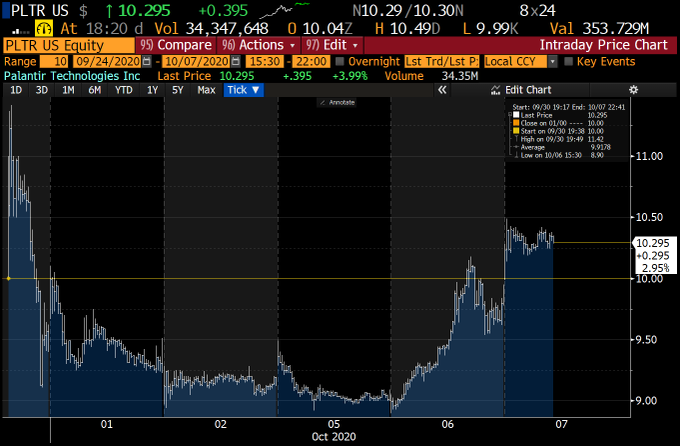Open the Local CCY dropdown arrow
680x446 pixels.
click(552, 61)
